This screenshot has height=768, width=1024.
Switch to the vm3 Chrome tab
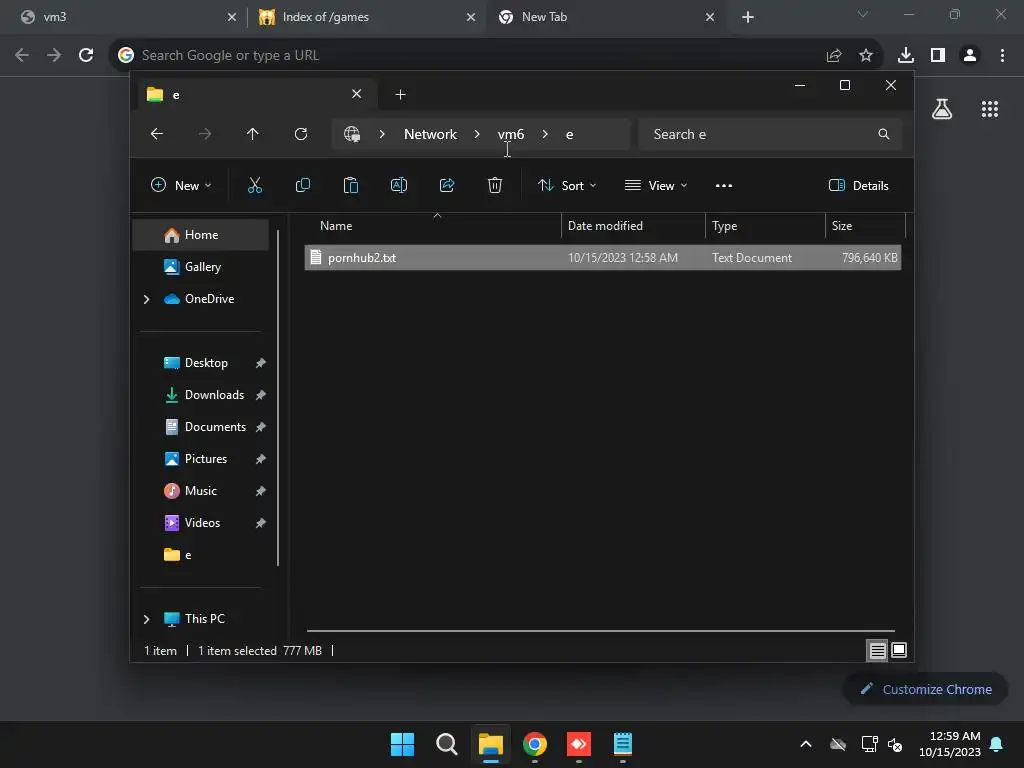(x=126, y=17)
